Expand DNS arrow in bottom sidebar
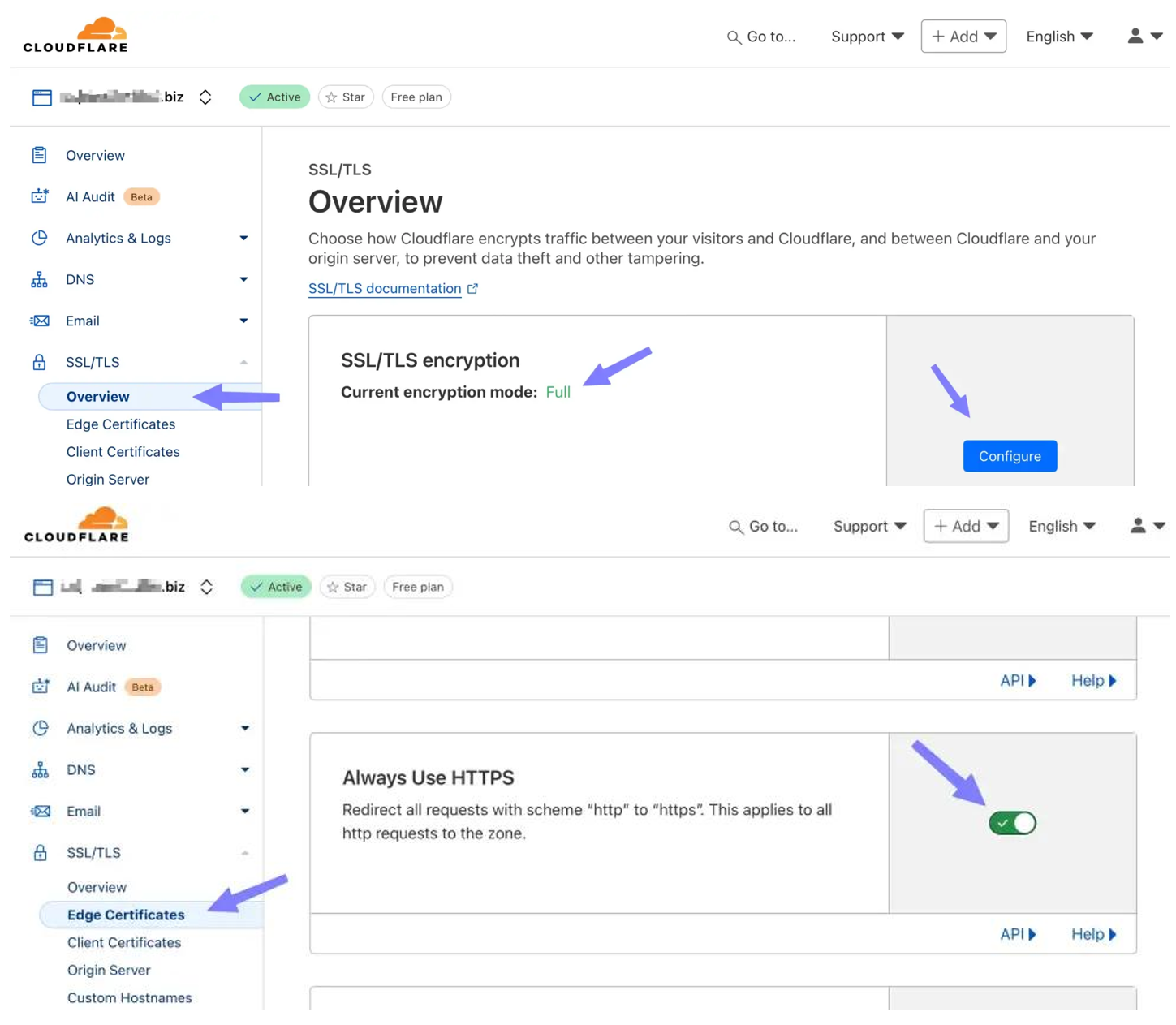1176x1025 pixels. point(244,769)
